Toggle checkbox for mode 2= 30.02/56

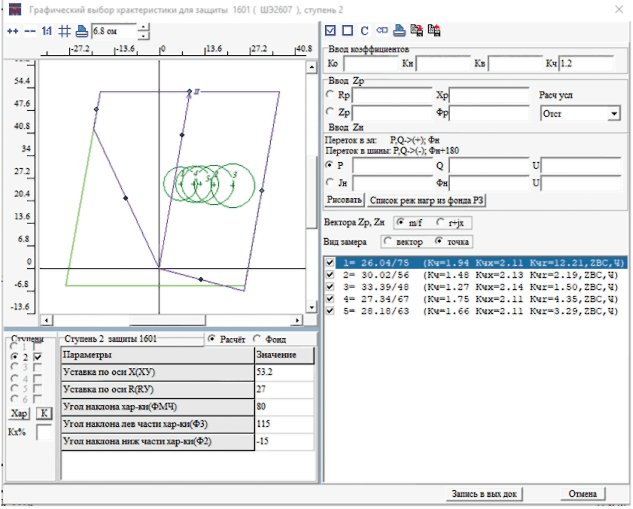click(330, 275)
